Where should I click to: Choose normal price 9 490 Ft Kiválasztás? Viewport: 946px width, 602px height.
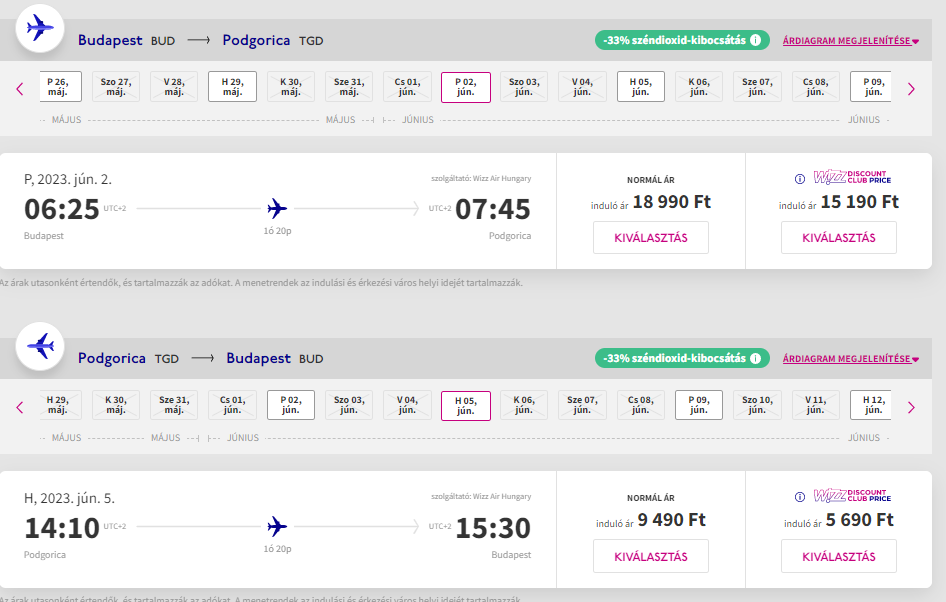pyautogui.click(x=651, y=556)
